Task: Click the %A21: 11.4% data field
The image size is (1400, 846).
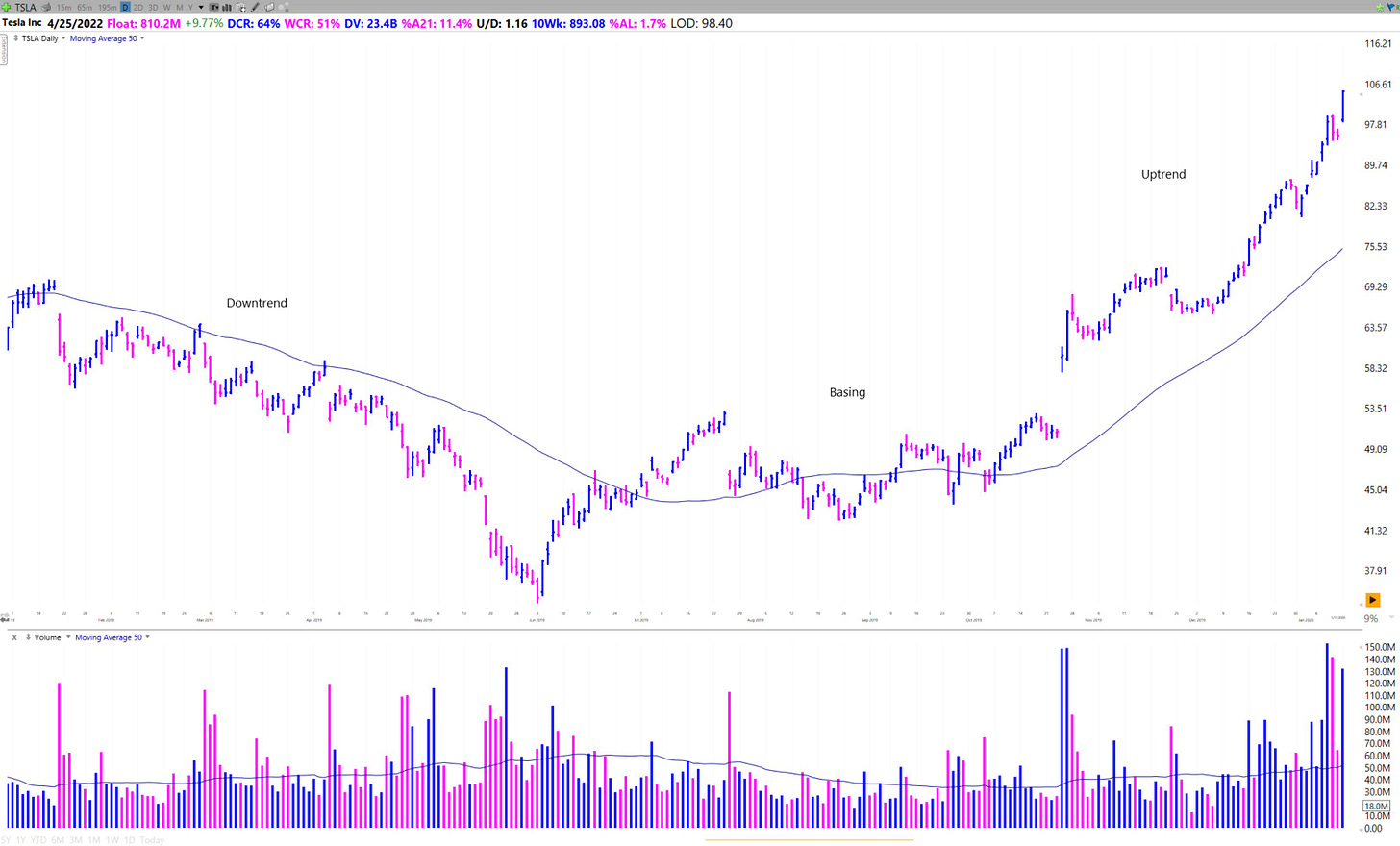Action: point(437,23)
